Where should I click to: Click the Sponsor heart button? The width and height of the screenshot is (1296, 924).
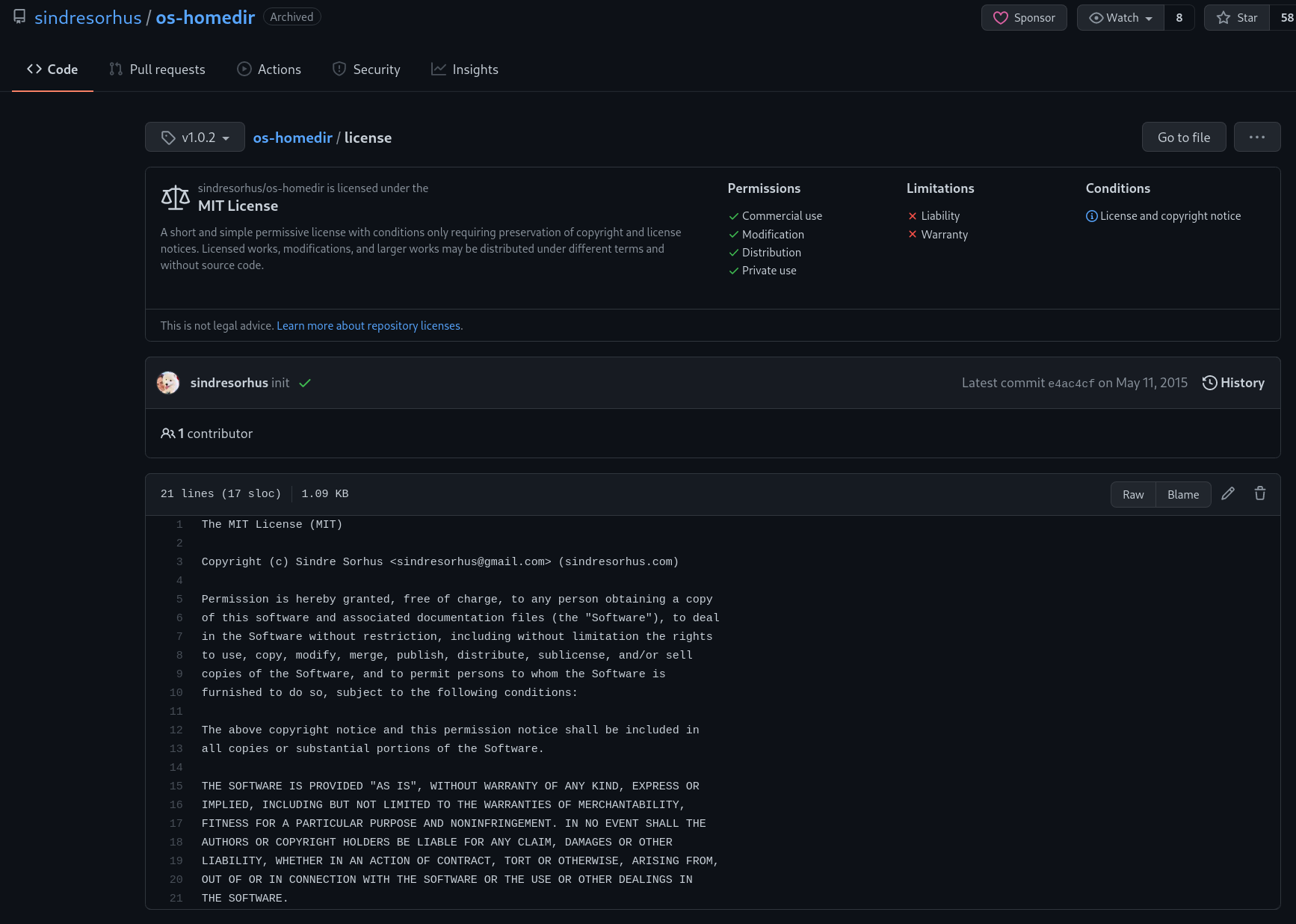(x=1024, y=17)
